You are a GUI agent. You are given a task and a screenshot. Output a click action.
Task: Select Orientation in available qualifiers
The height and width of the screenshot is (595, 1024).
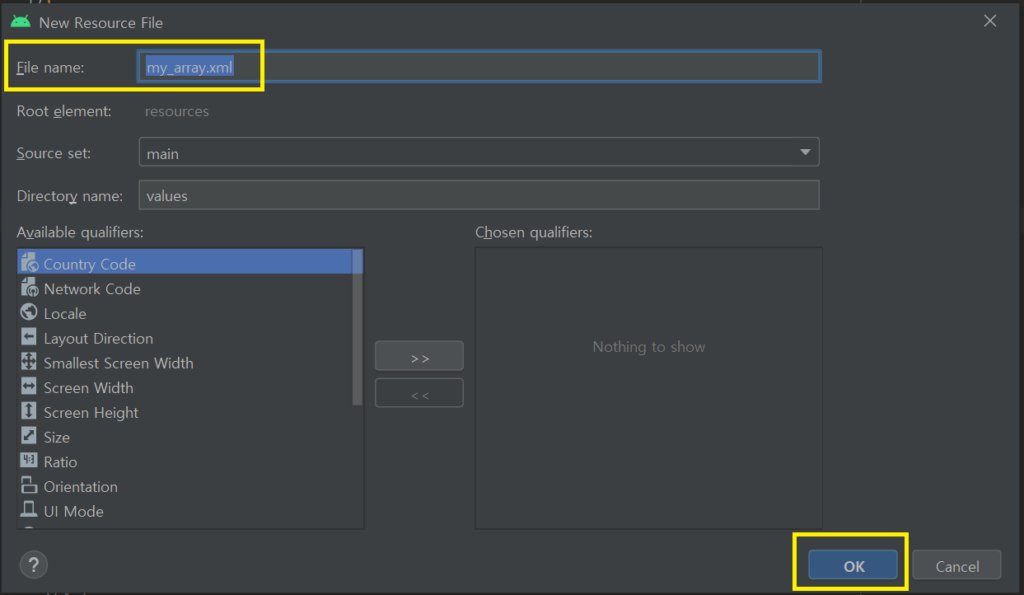click(80, 487)
